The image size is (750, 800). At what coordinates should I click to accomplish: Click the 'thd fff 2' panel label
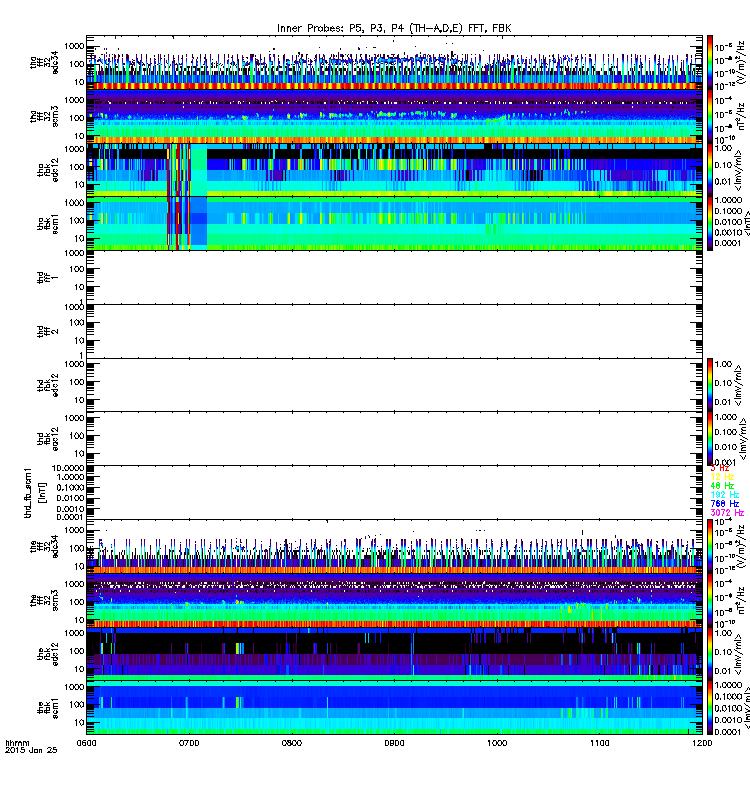point(47,331)
